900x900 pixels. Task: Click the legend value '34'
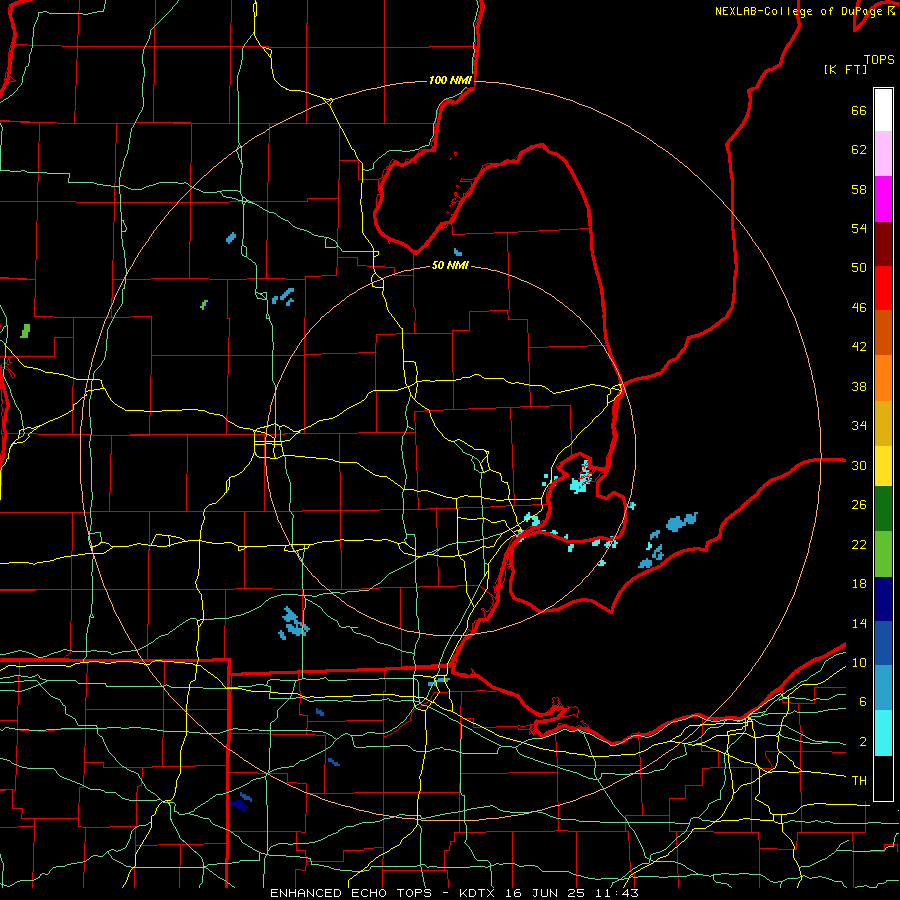tap(859, 426)
